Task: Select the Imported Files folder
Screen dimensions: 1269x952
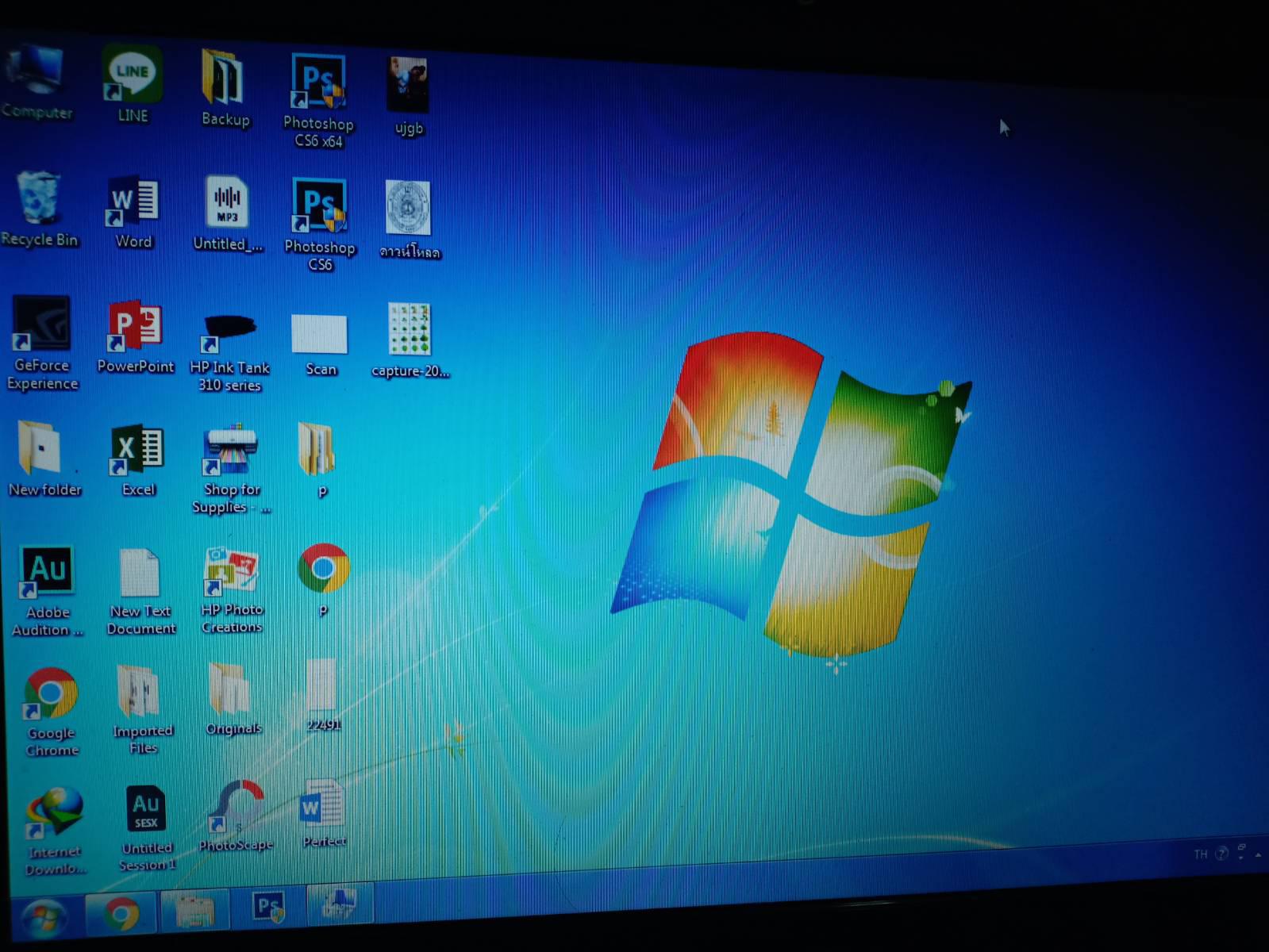Action: click(x=142, y=709)
